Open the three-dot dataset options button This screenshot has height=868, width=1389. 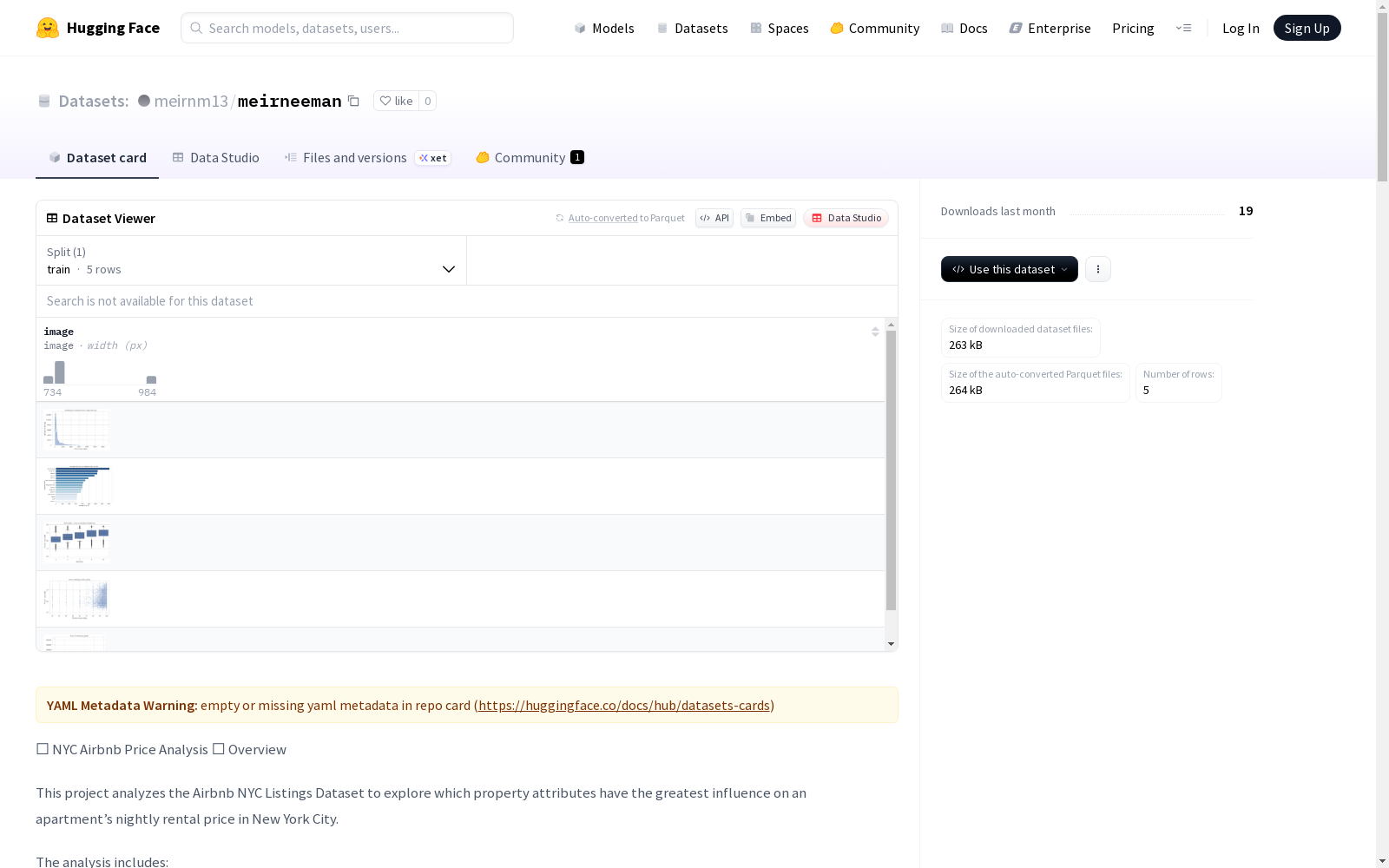[1098, 269]
